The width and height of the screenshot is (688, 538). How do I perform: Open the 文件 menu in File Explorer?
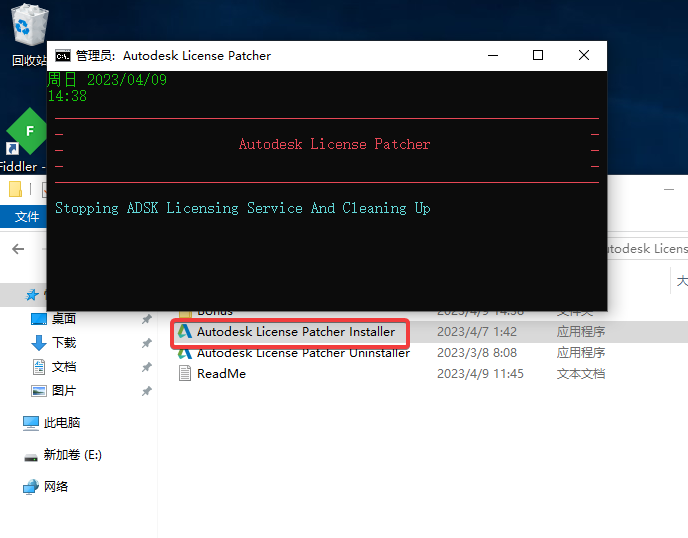point(26,216)
